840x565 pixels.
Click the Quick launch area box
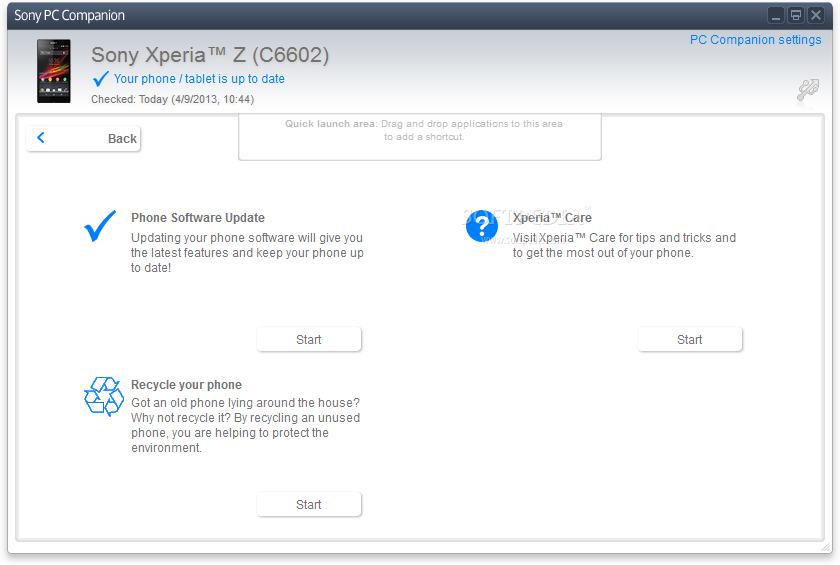click(x=419, y=137)
